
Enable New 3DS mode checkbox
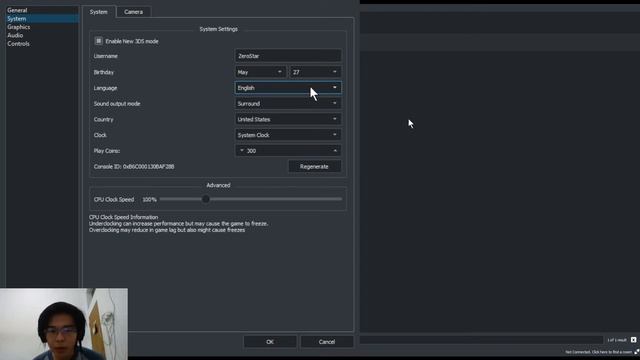pos(98,41)
